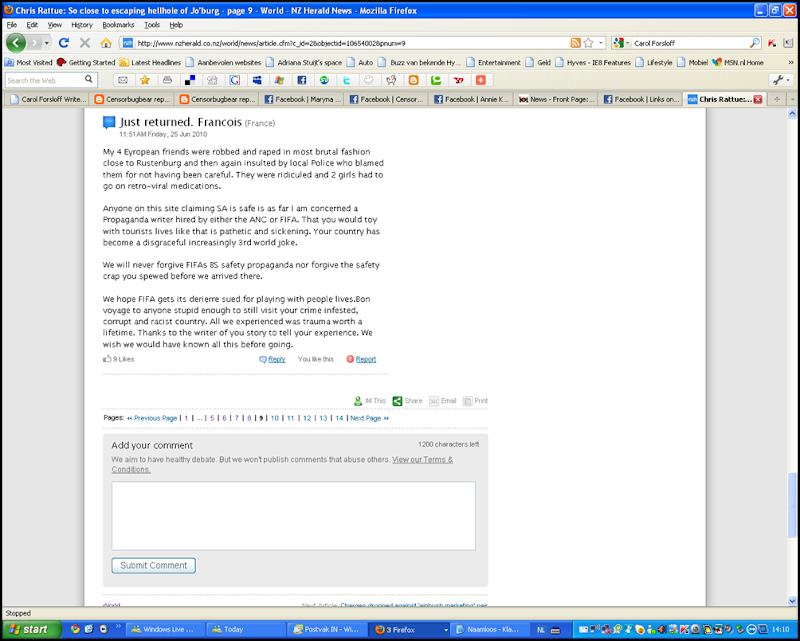This screenshot has width=800, height=641.
Task: Click the vertical scrollbar thumb
Action: (792, 505)
